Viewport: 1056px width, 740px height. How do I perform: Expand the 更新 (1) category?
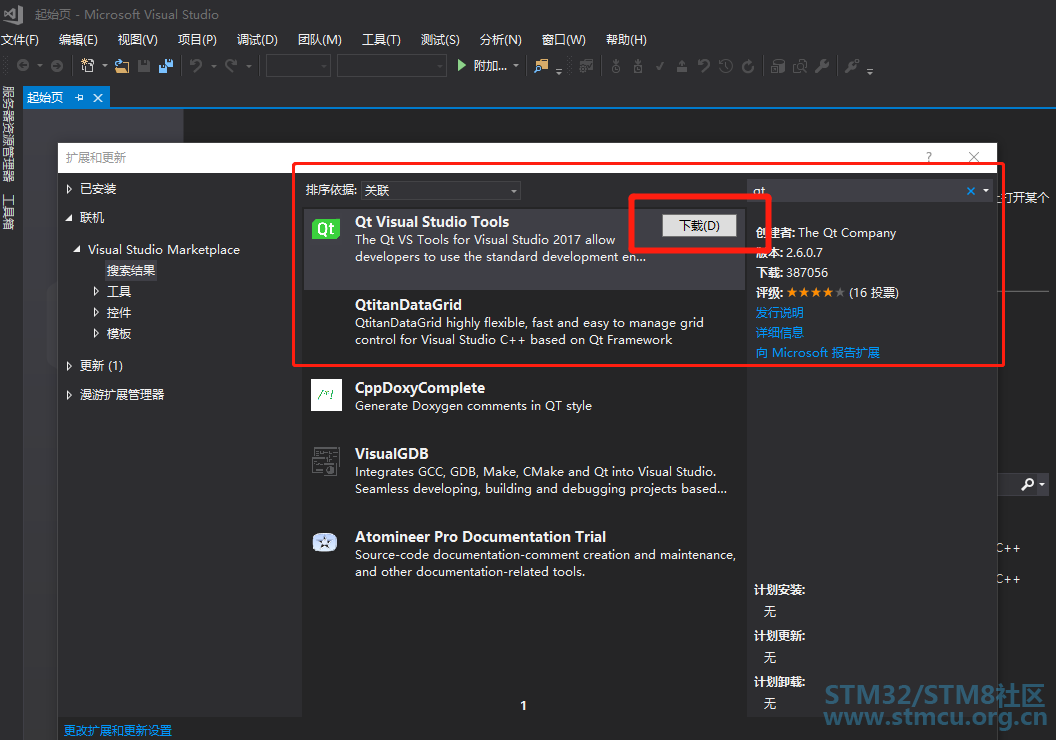tap(69, 366)
